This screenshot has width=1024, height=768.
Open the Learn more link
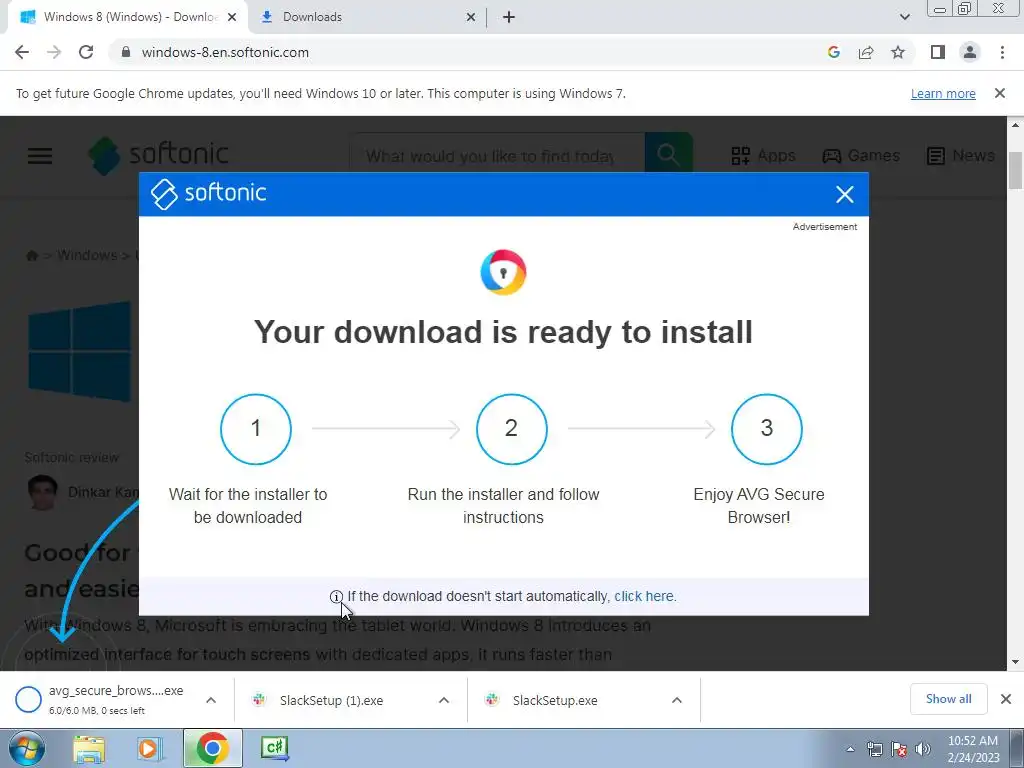(943, 93)
